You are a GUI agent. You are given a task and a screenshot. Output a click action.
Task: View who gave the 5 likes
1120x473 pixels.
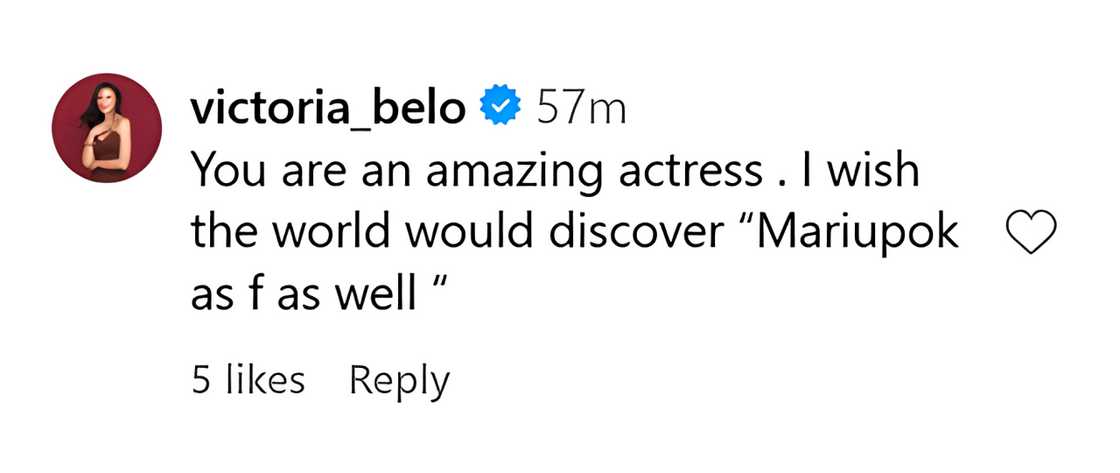point(247,380)
